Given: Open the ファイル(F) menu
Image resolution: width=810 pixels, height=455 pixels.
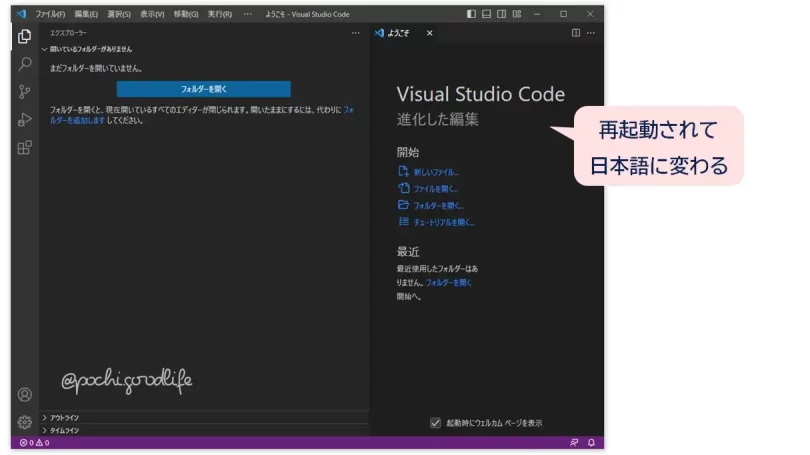Looking at the screenshot, I should pos(50,14).
